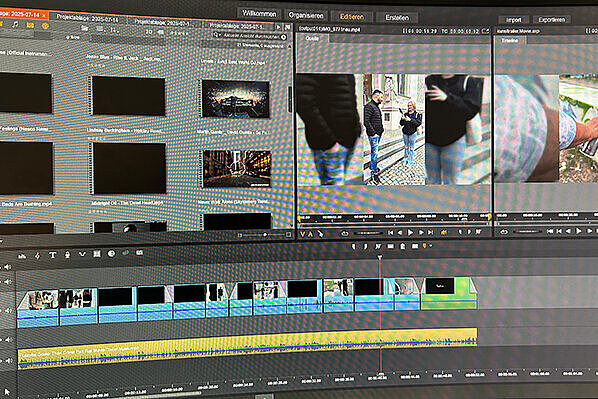Select the 'Beds Are Burning.mp4' label
The image size is (598, 399).
point(26,204)
